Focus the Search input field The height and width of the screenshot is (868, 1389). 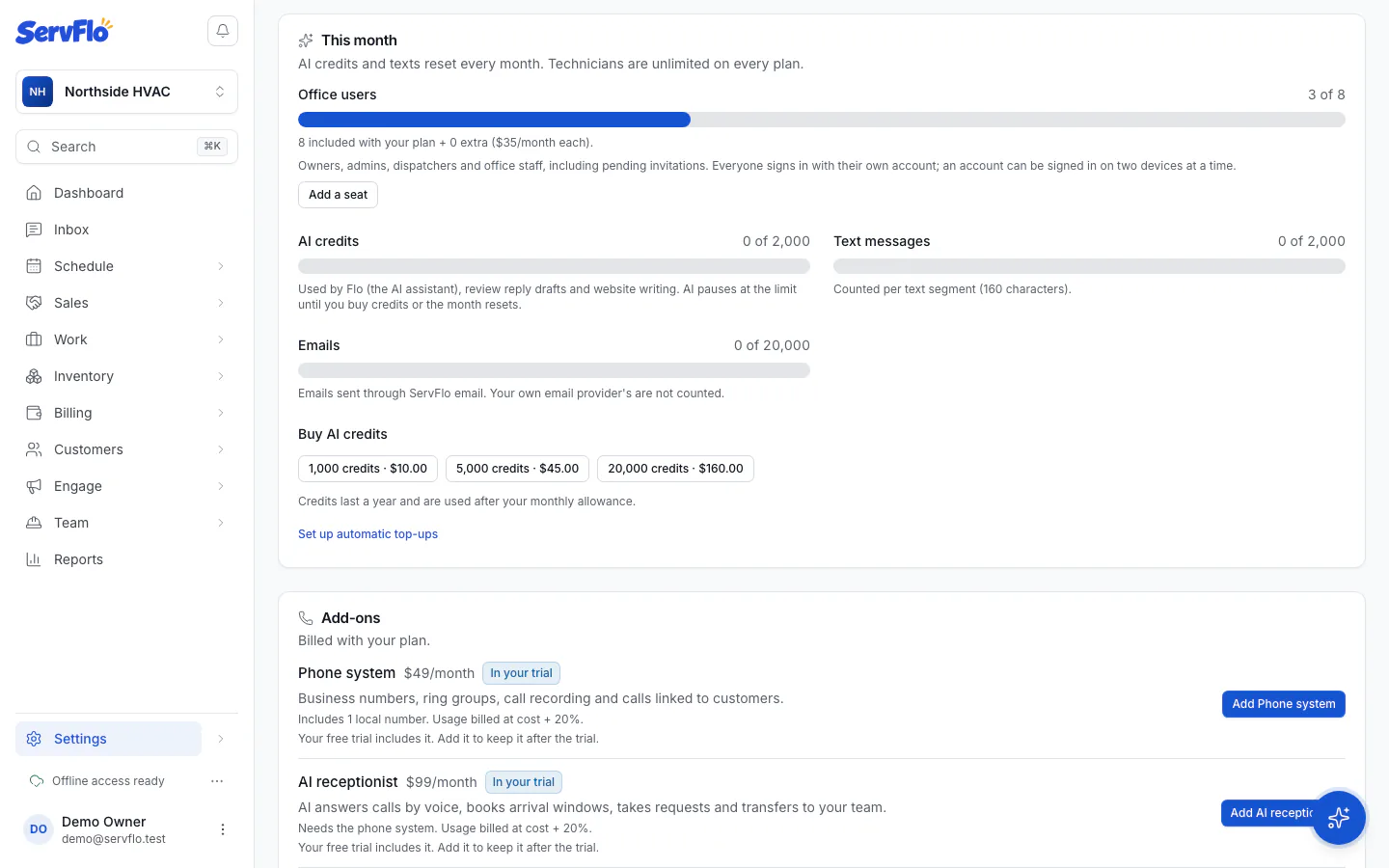pos(126,147)
